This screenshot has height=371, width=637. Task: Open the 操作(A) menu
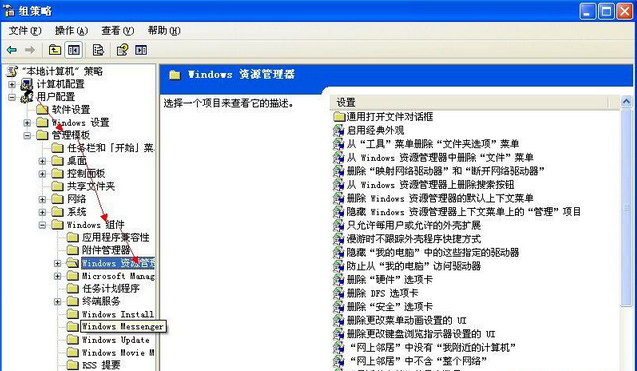coord(72,31)
